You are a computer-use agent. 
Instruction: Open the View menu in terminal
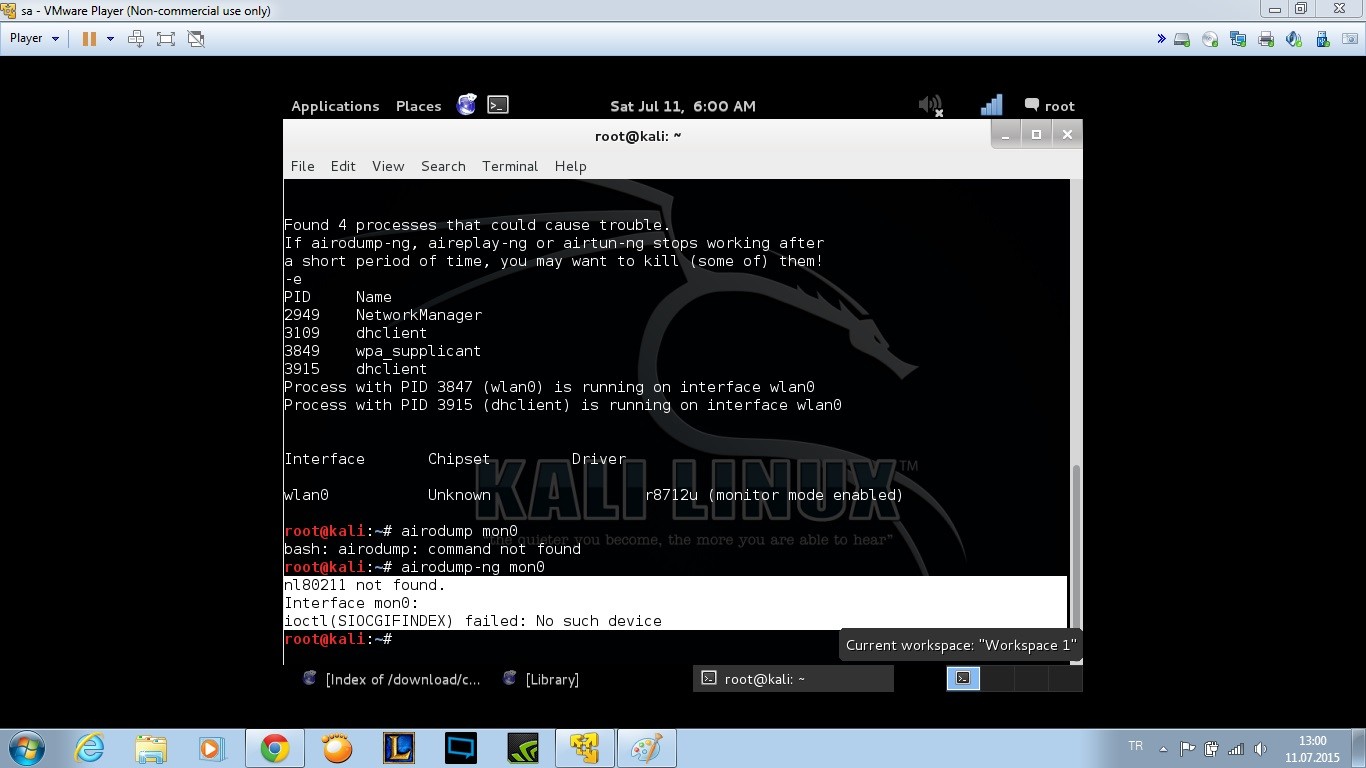coord(388,166)
